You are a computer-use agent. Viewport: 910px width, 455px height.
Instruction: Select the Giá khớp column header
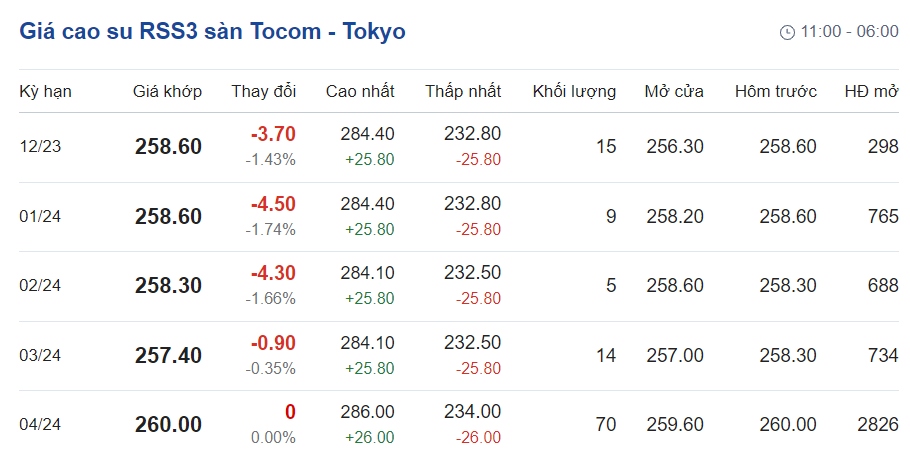(167, 92)
